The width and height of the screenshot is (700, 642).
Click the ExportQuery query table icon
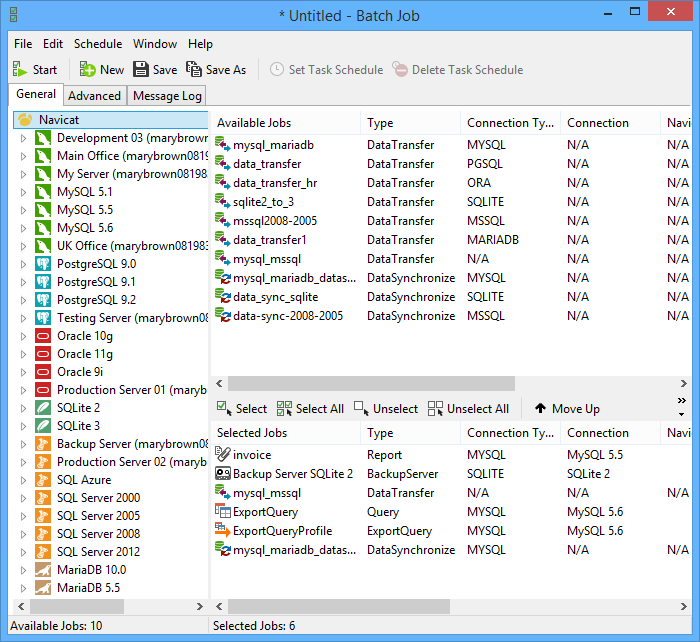223,511
